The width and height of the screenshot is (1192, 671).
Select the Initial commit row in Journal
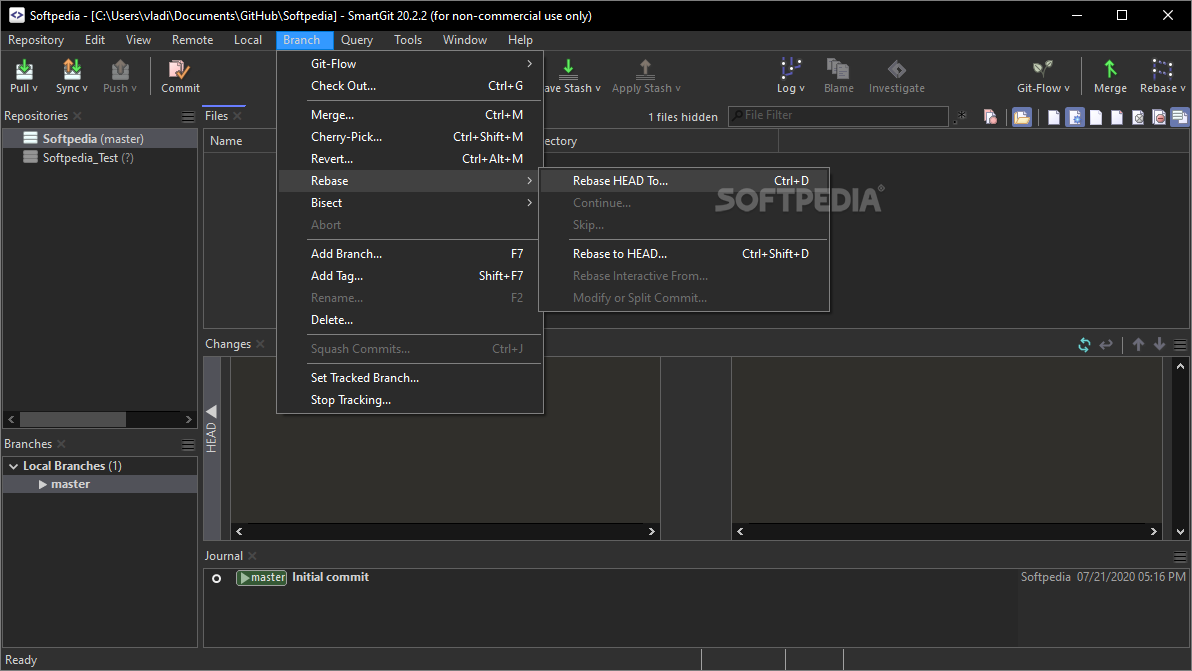695,578
